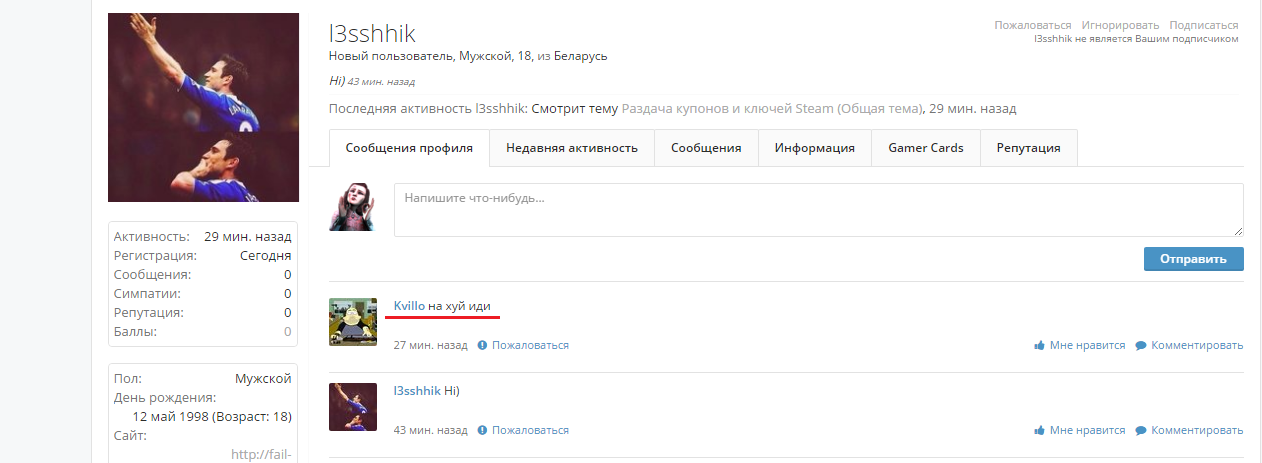Select the Информация tab
Viewport: 1262px width, 463px height.
pos(815,147)
